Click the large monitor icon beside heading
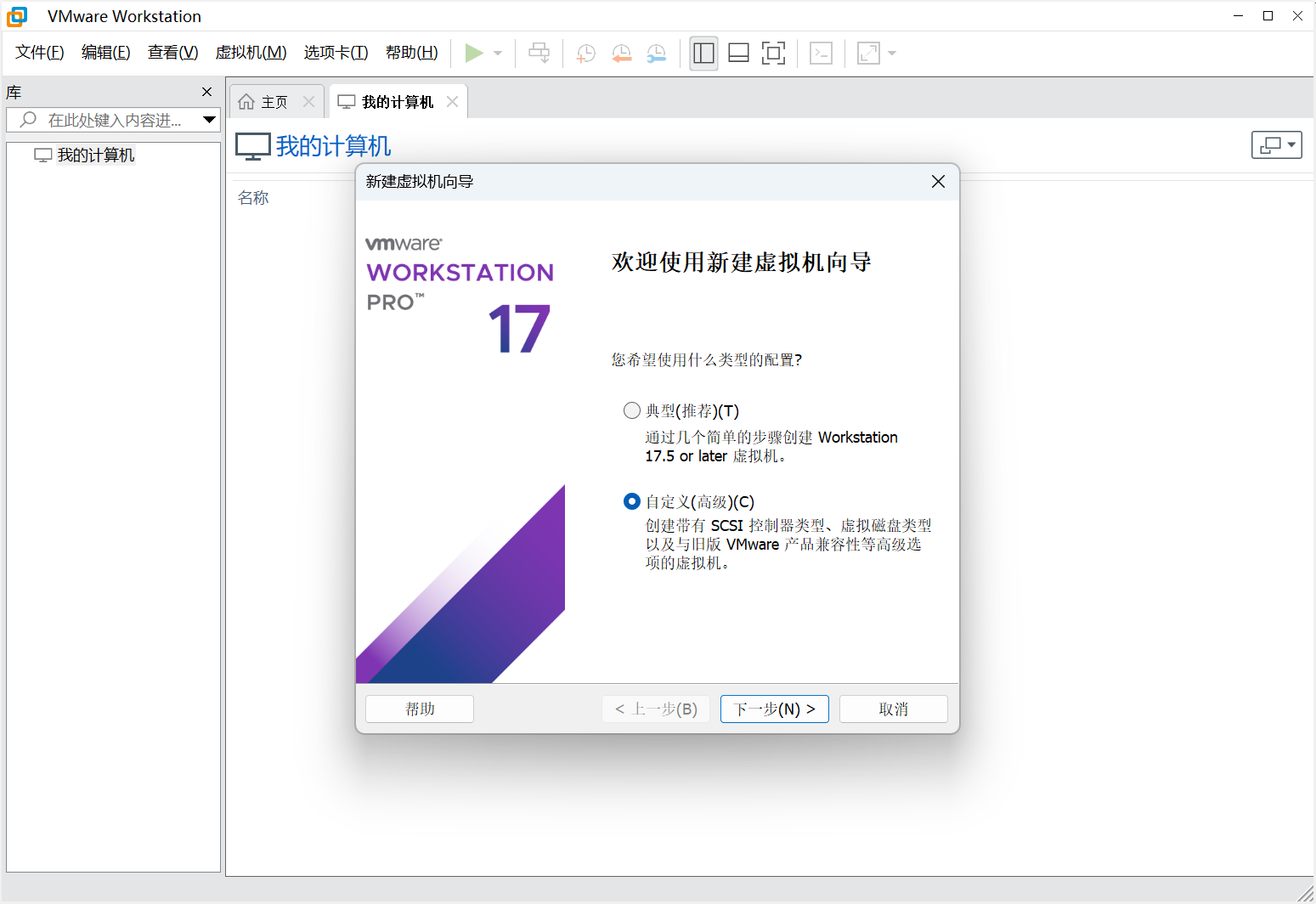1316x904 pixels. [x=253, y=146]
